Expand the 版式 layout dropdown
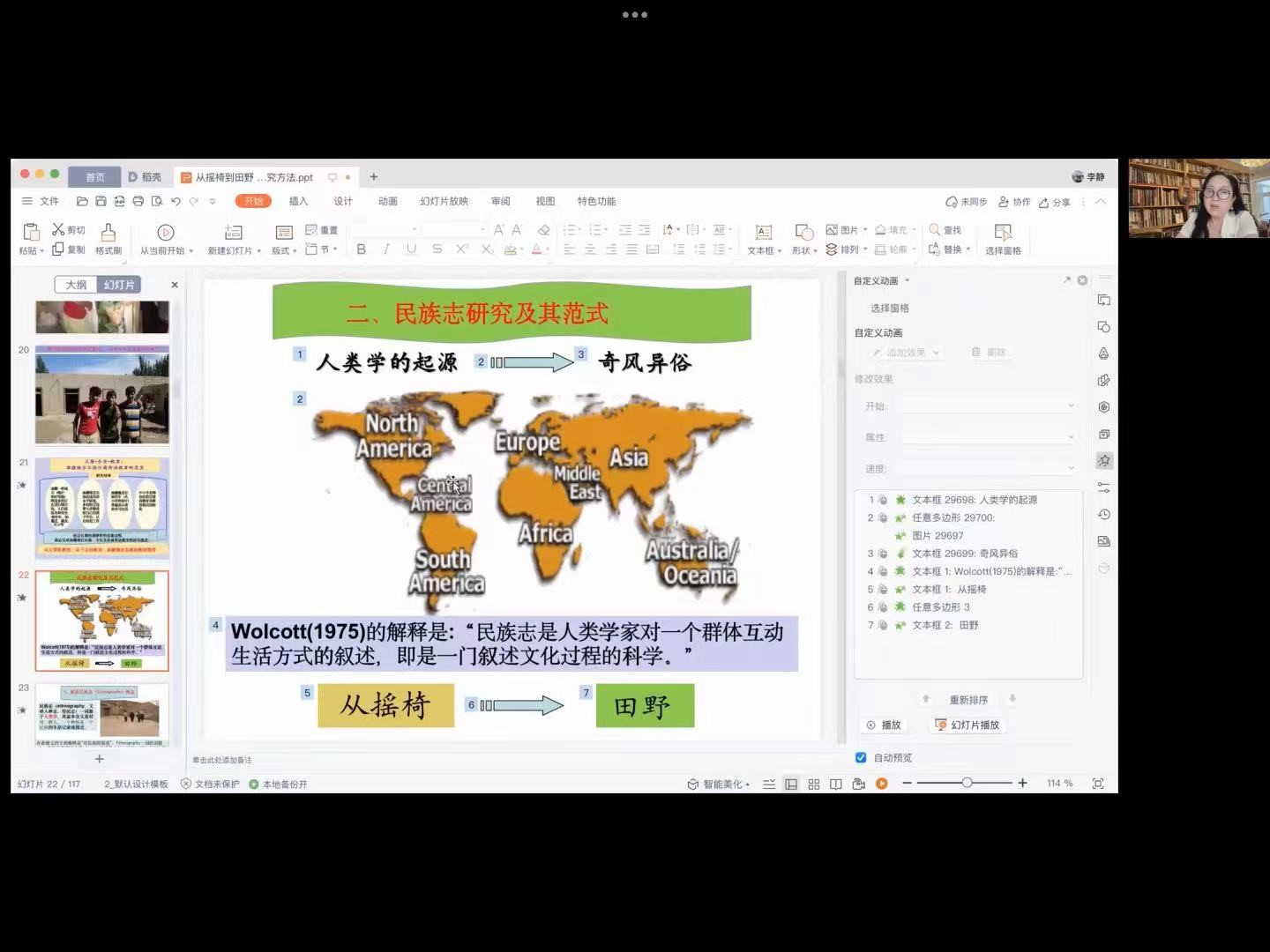This screenshot has height=952, width=1270. coord(295,251)
